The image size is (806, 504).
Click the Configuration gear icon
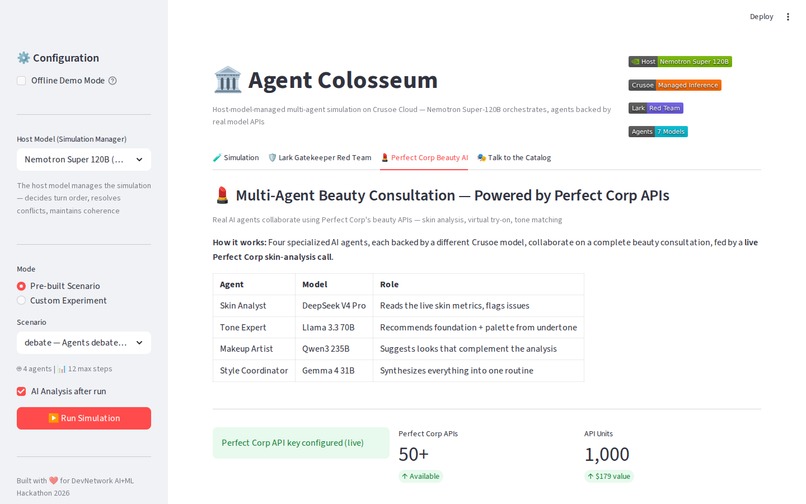(23, 58)
